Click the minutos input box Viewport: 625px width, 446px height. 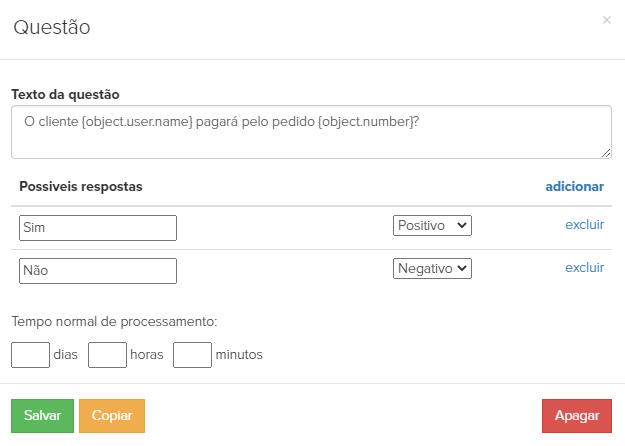click(192, 355)
